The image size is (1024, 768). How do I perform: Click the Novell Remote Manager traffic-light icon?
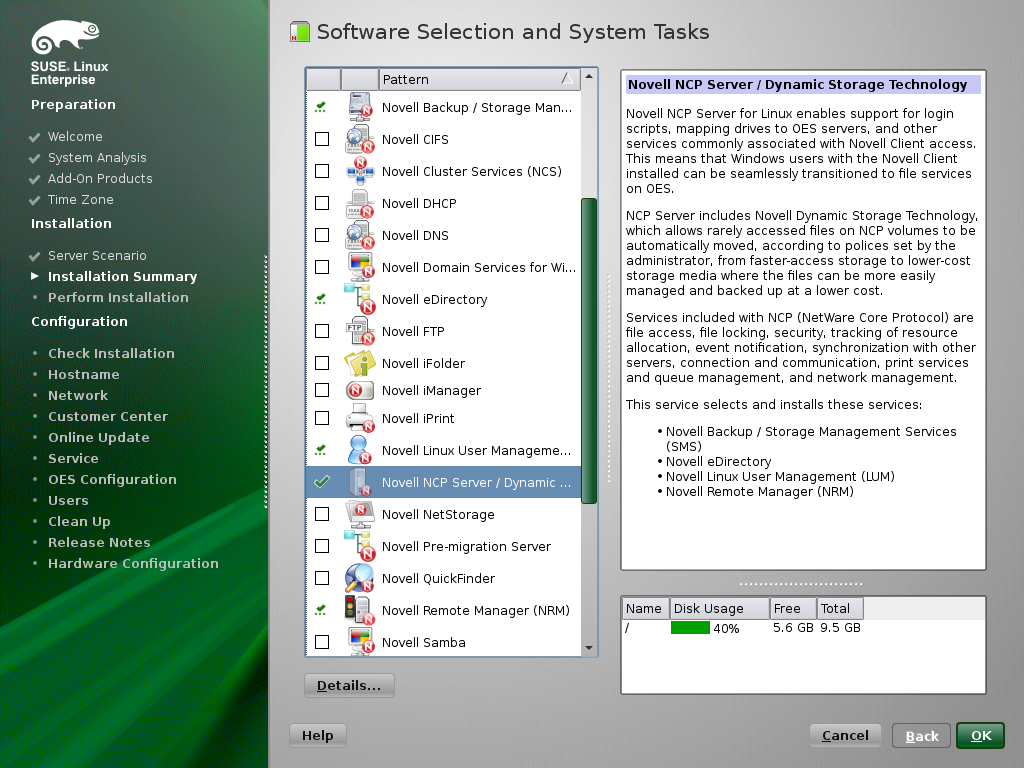tap(359, 610)
